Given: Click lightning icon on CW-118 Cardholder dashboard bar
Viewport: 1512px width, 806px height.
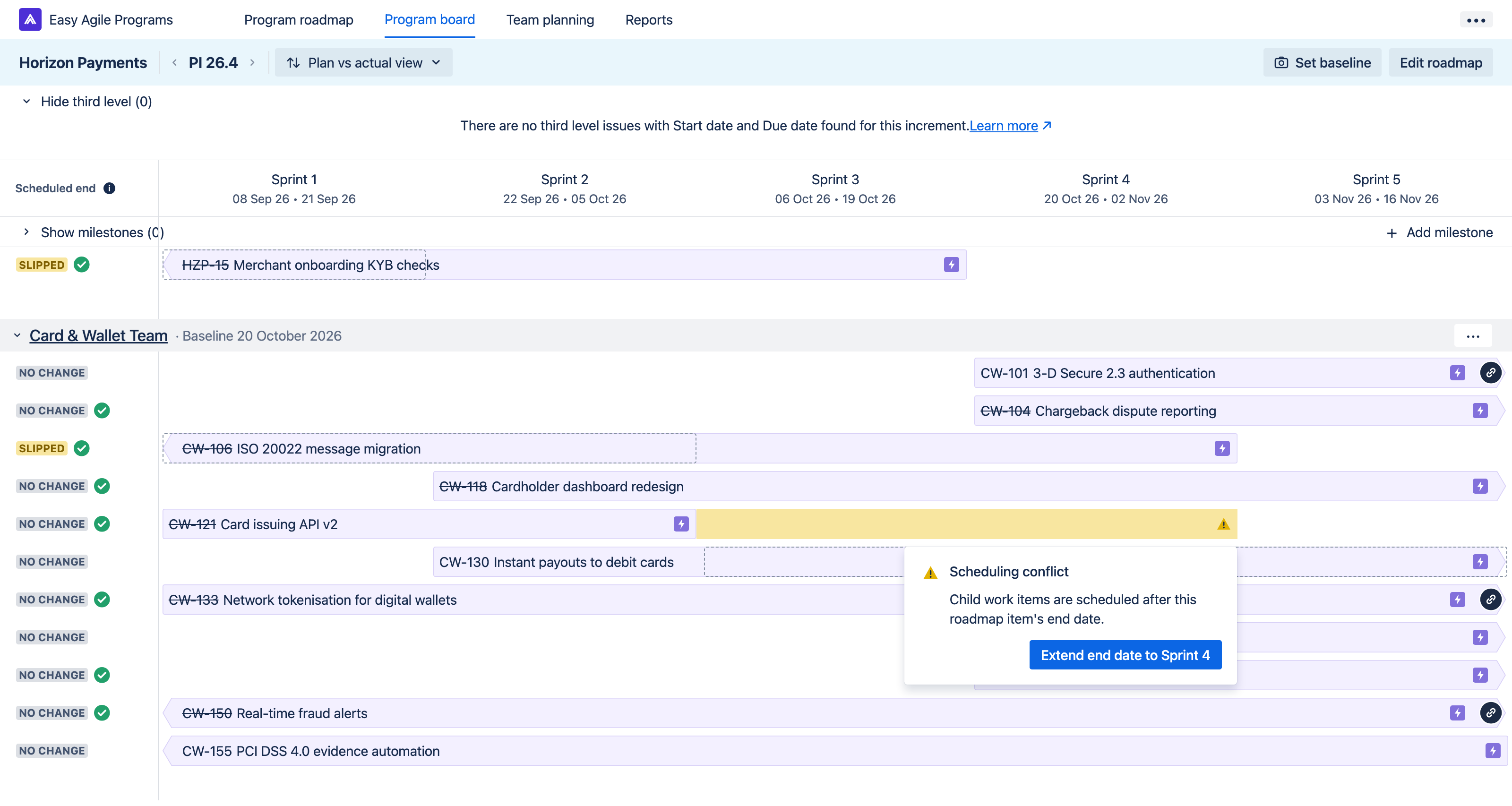Looking at the screenshot, I should (x=1480, y=486).
